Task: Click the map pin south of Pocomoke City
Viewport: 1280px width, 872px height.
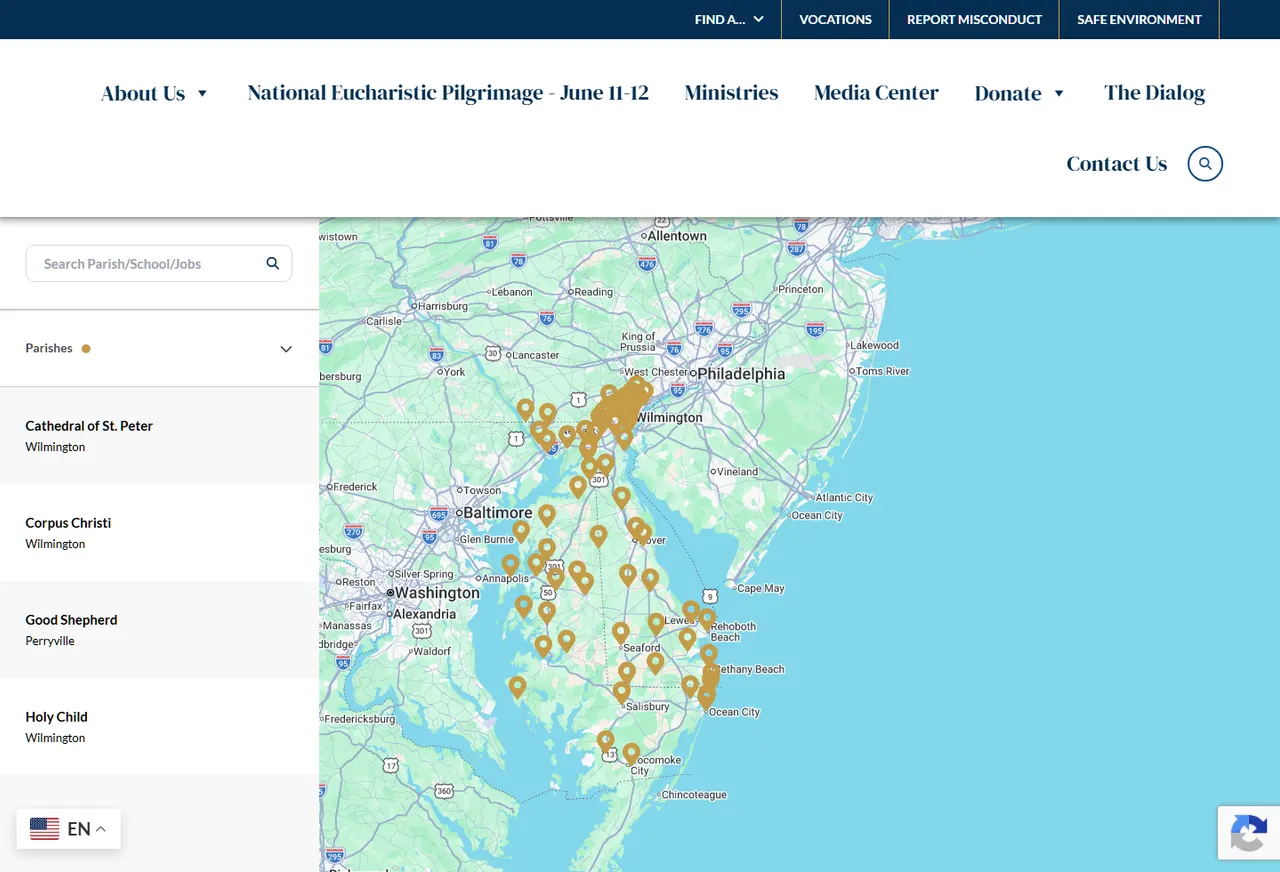Action: 631,753
